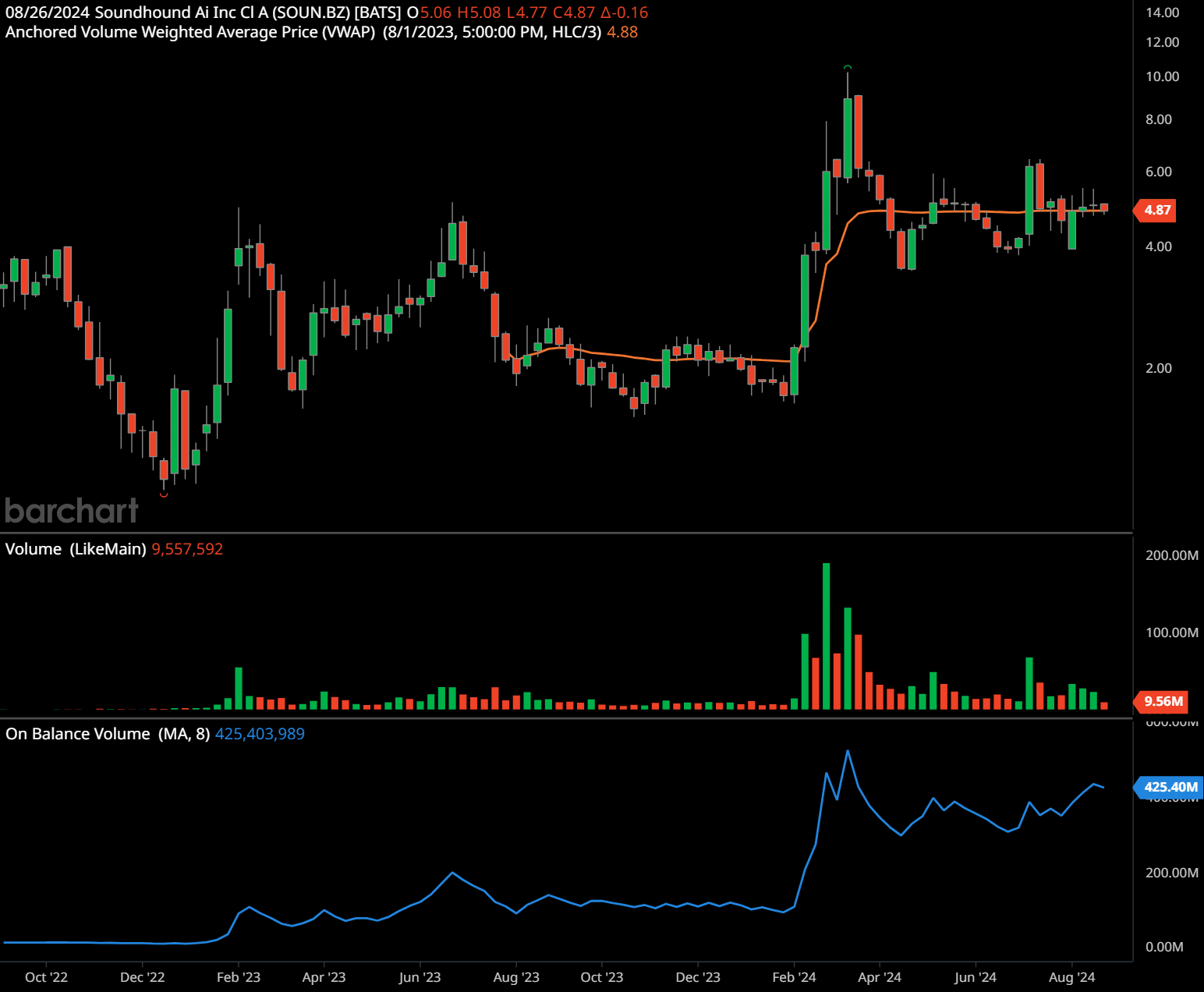
Task: Click the Oct '22 date label
Action: [46, 977]
